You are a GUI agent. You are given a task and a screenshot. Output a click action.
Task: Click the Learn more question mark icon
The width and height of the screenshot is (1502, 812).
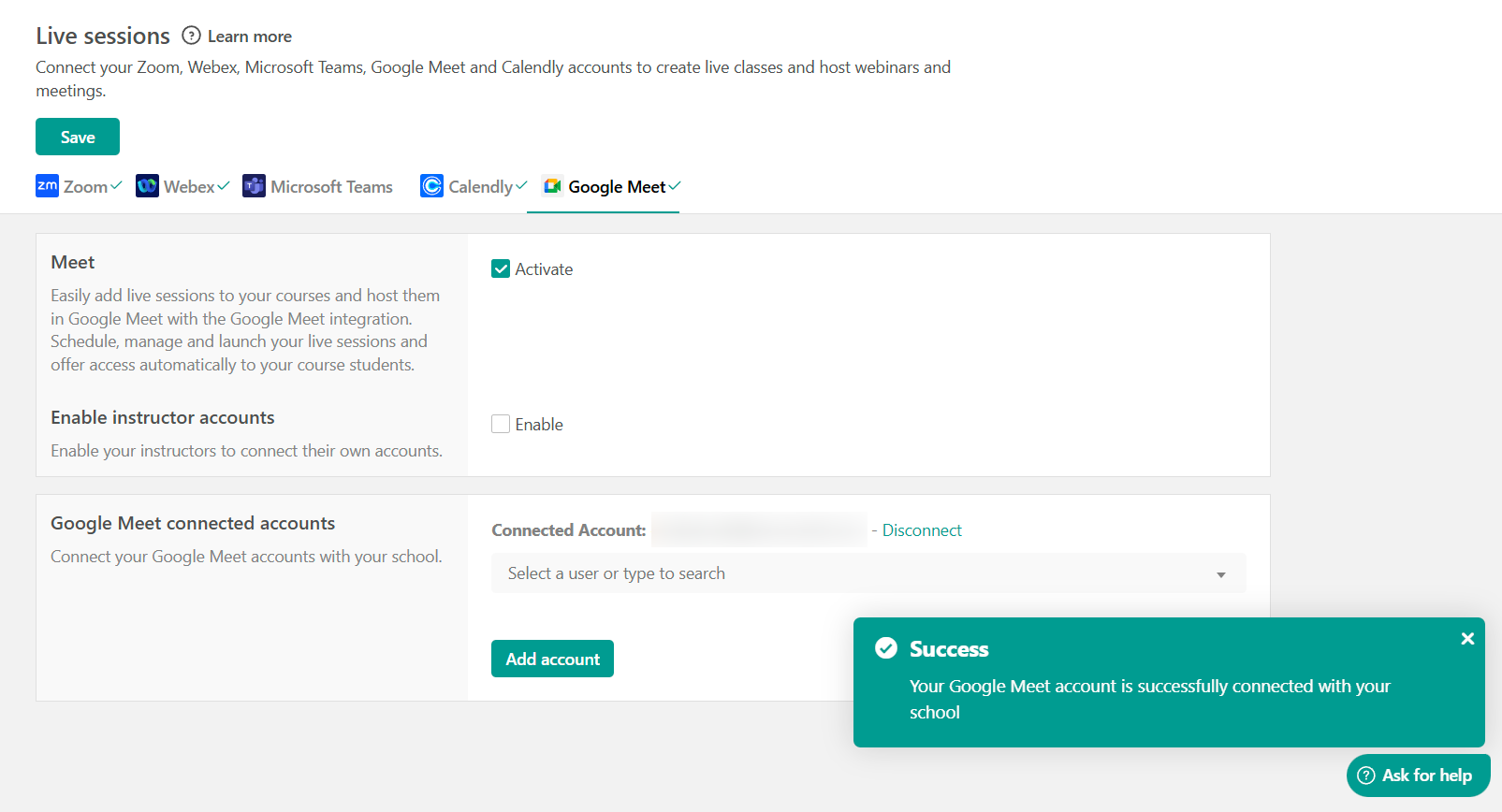pyautogui.click(x=191, y=36)
